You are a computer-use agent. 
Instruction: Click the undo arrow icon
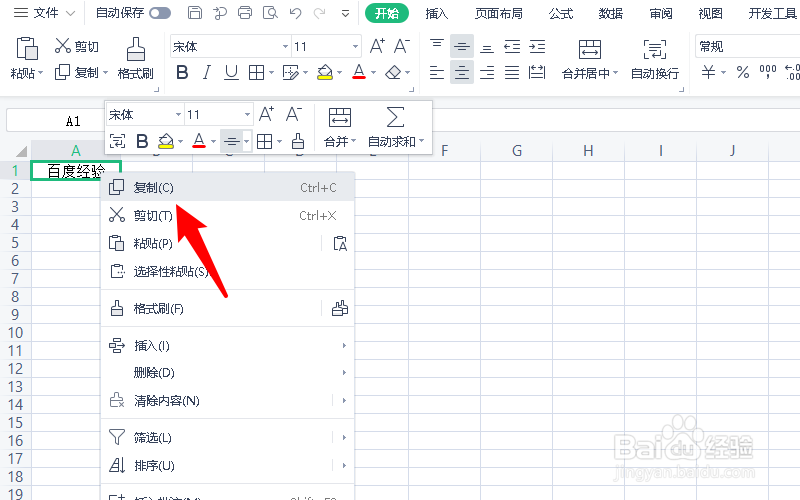295,13
